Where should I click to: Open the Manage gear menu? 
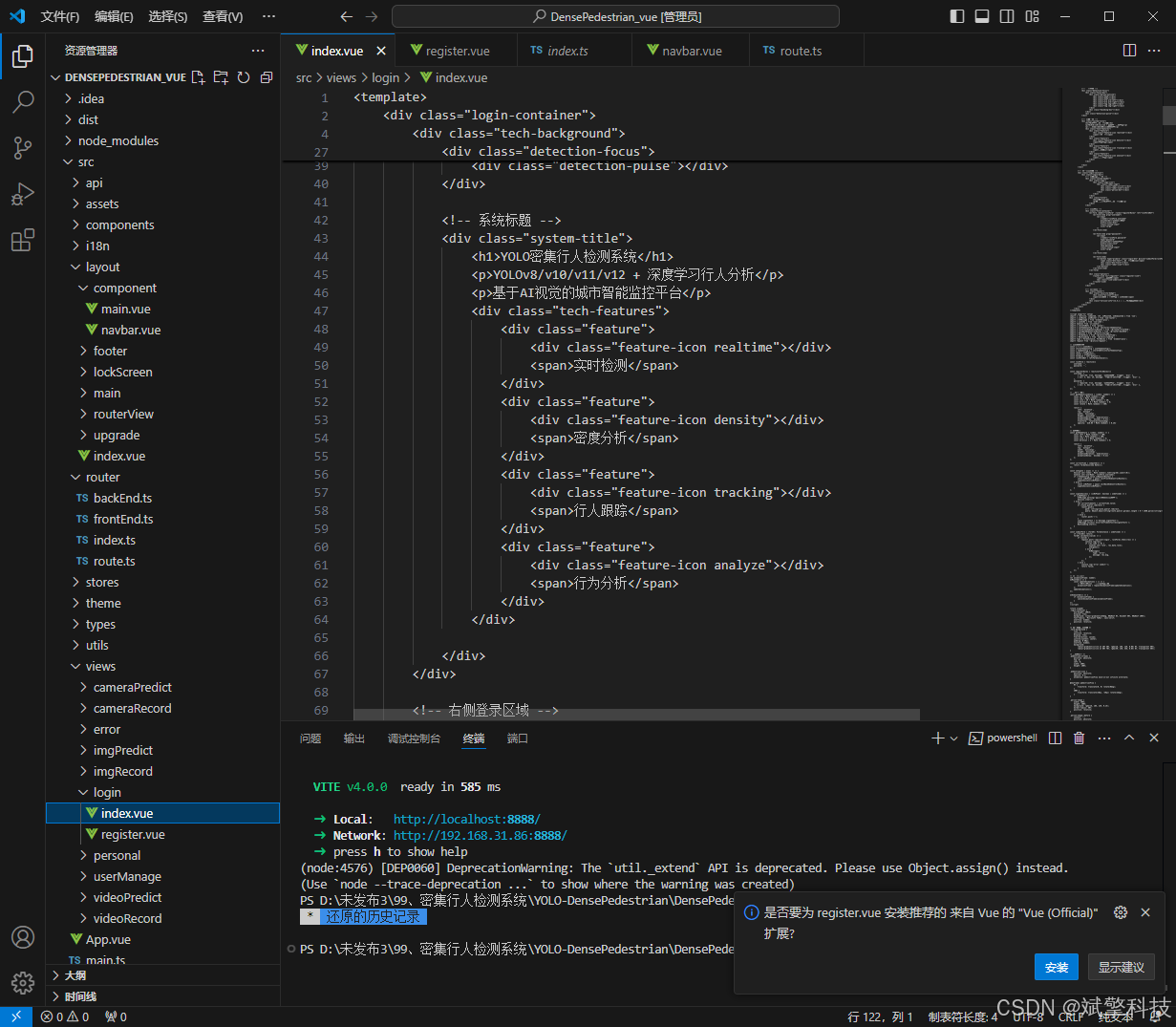[23, 982]
